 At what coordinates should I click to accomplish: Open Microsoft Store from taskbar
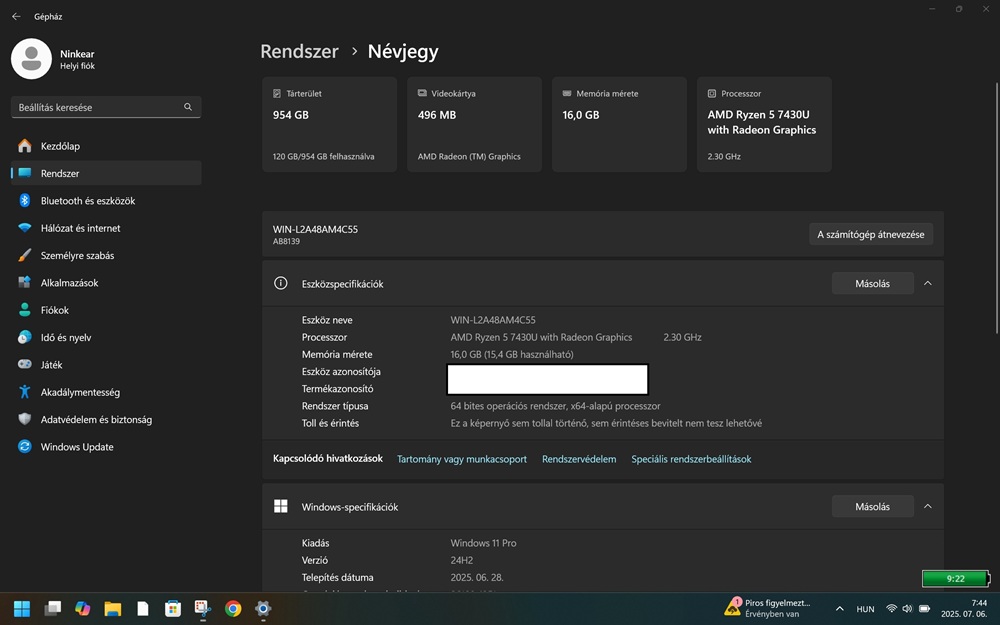tap(173, 608)
